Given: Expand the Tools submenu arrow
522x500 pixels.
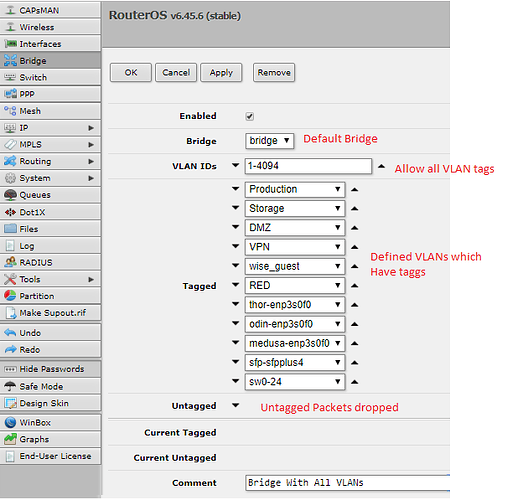Looking at the screenshot, I should (x=91, y=279).
